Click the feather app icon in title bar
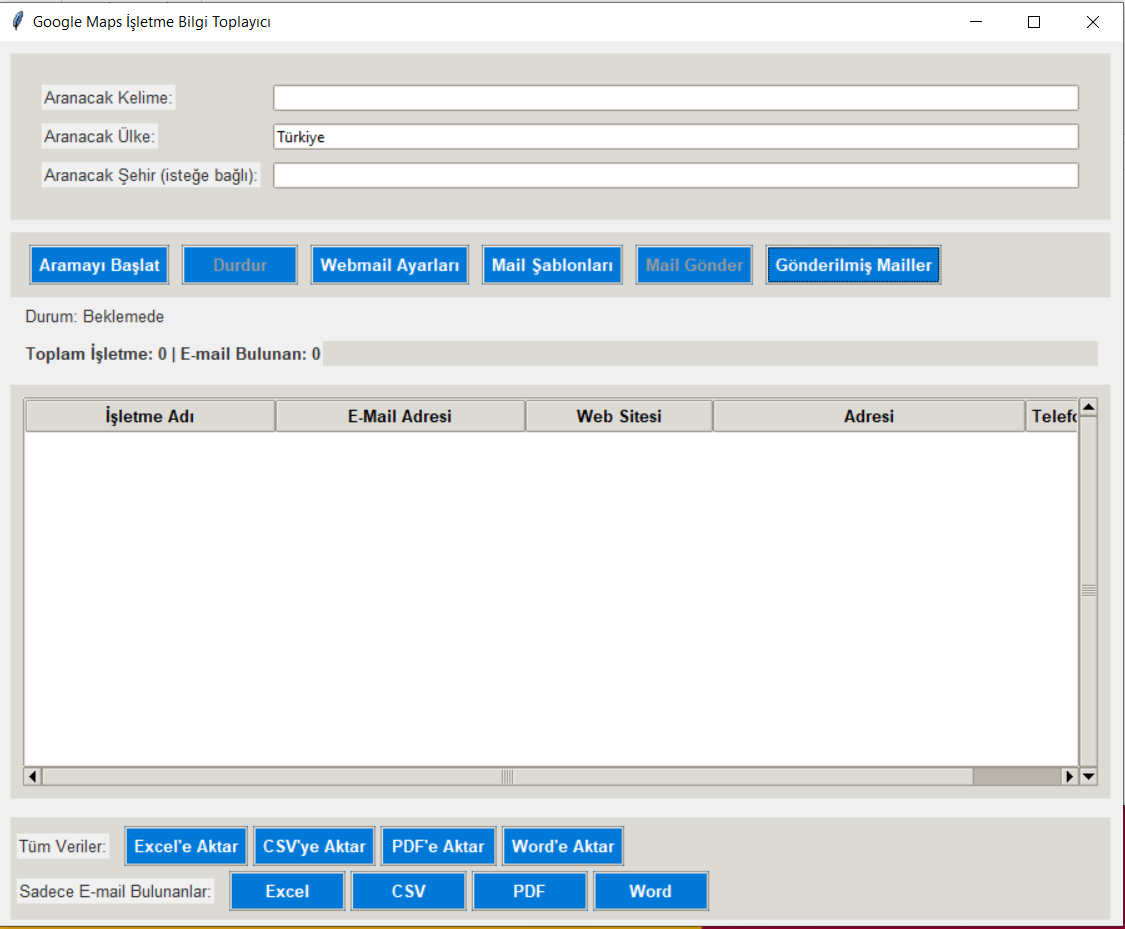Image resolution: width=1125 pixels, height=929 pixels. point(18,22)
